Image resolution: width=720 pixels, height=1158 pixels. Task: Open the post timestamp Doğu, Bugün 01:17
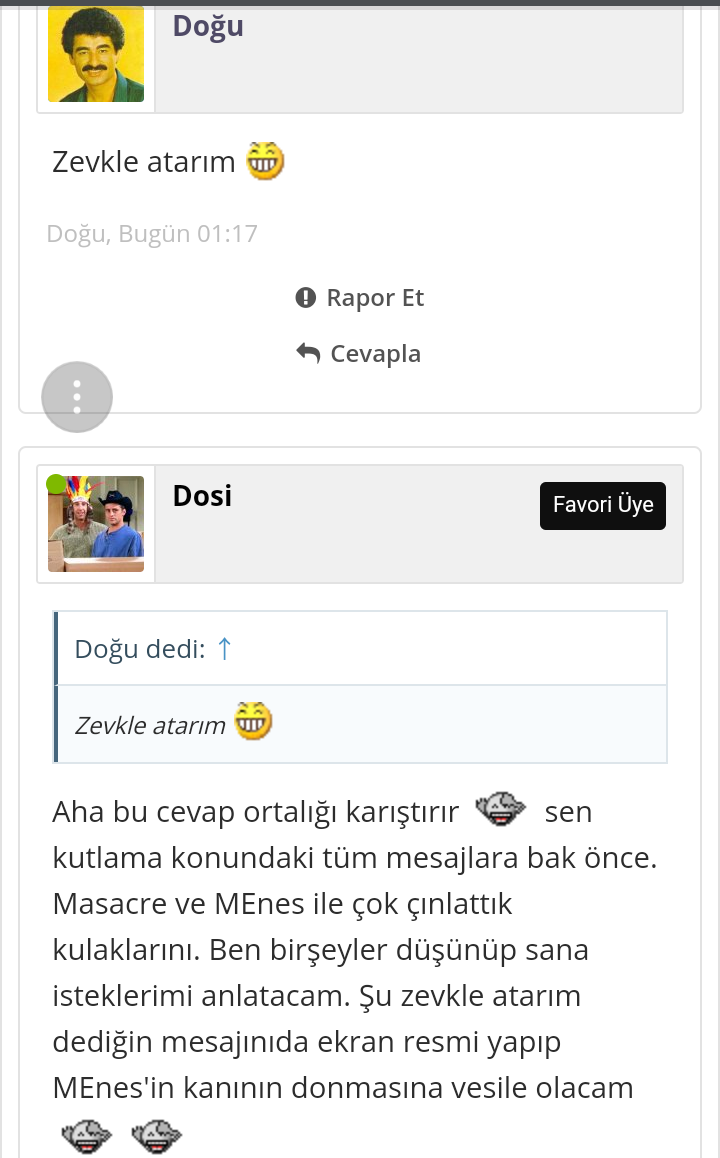[x=152, y=234]
